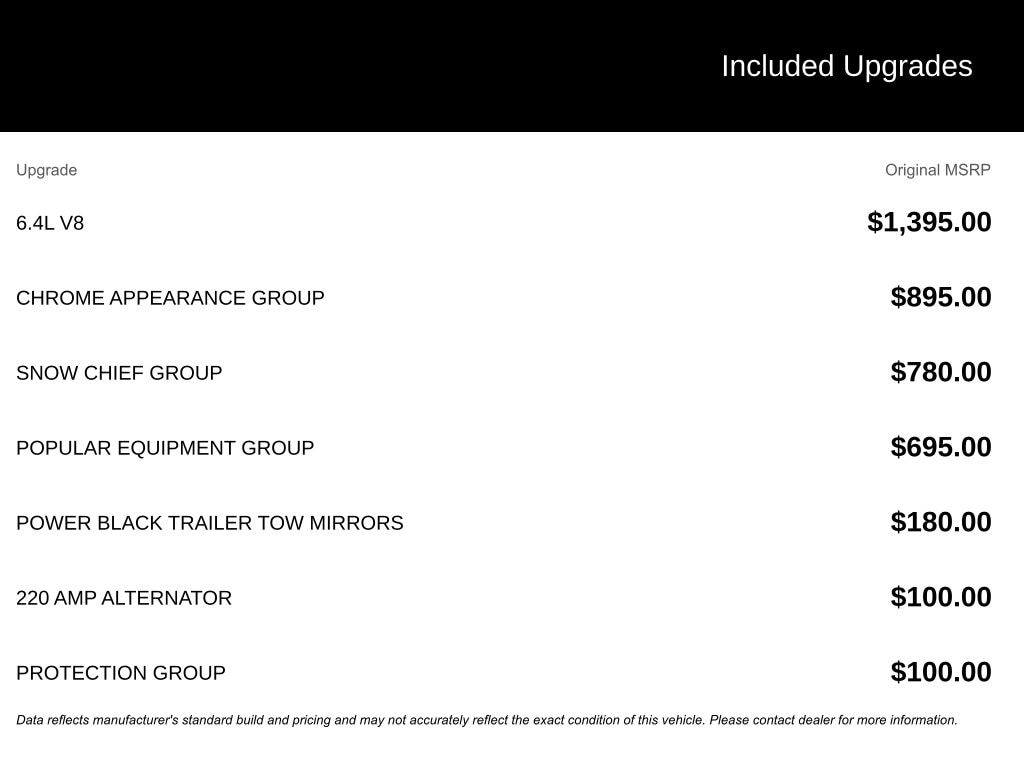
Task: Select the Popular Equipment Group label
Action: coord(165,448)
